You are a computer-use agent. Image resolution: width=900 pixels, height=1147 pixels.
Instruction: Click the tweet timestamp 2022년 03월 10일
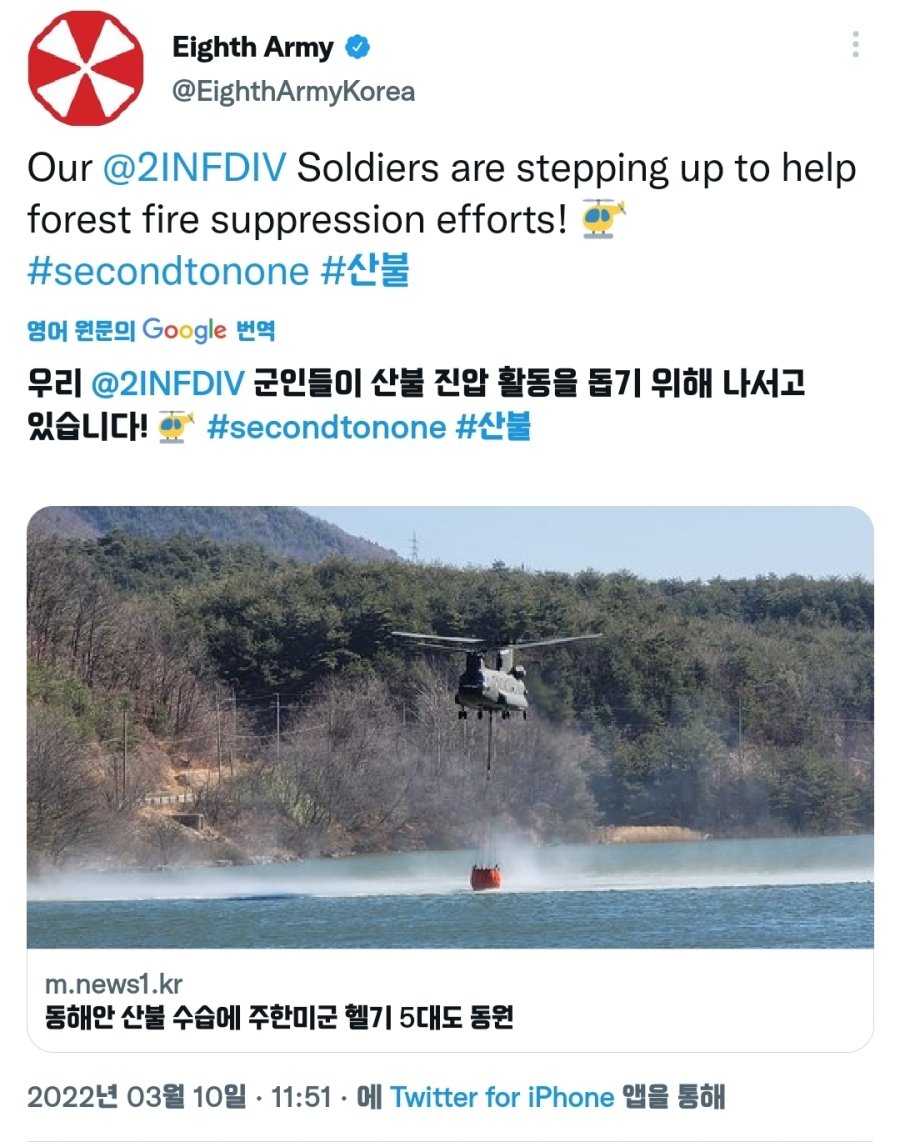[137, 1097]
